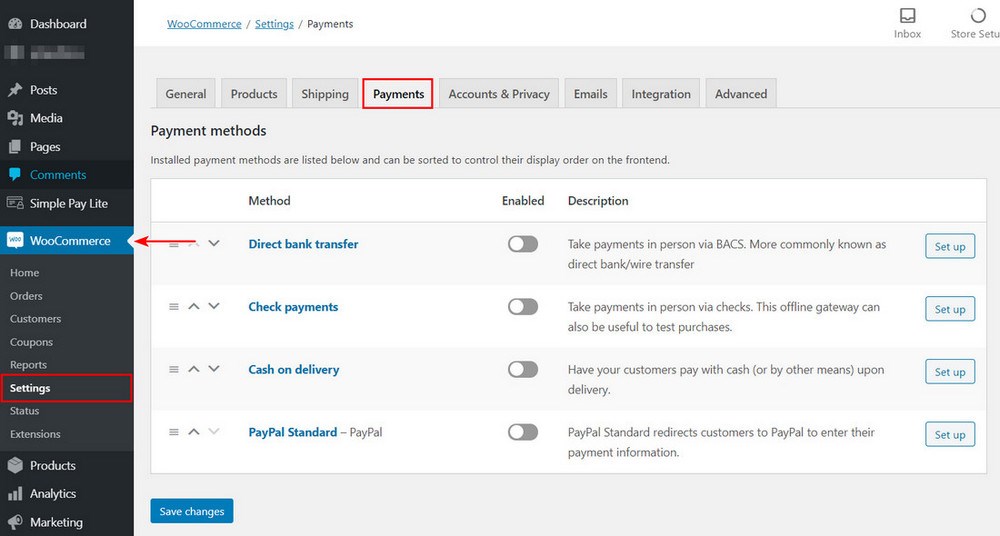1000x536 pixels.
Task: Move PayPal Standard up with arrow
Action: pyautogui.click(x=194, y=432)
